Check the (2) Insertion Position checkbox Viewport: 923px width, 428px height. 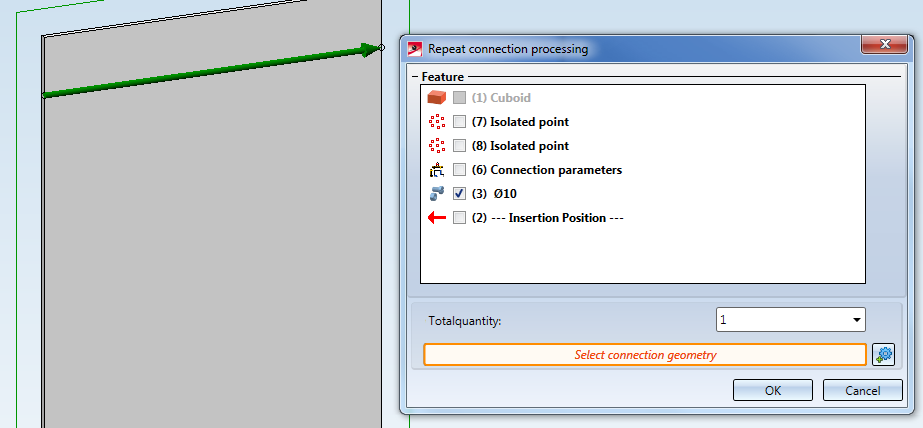(460, 218)
